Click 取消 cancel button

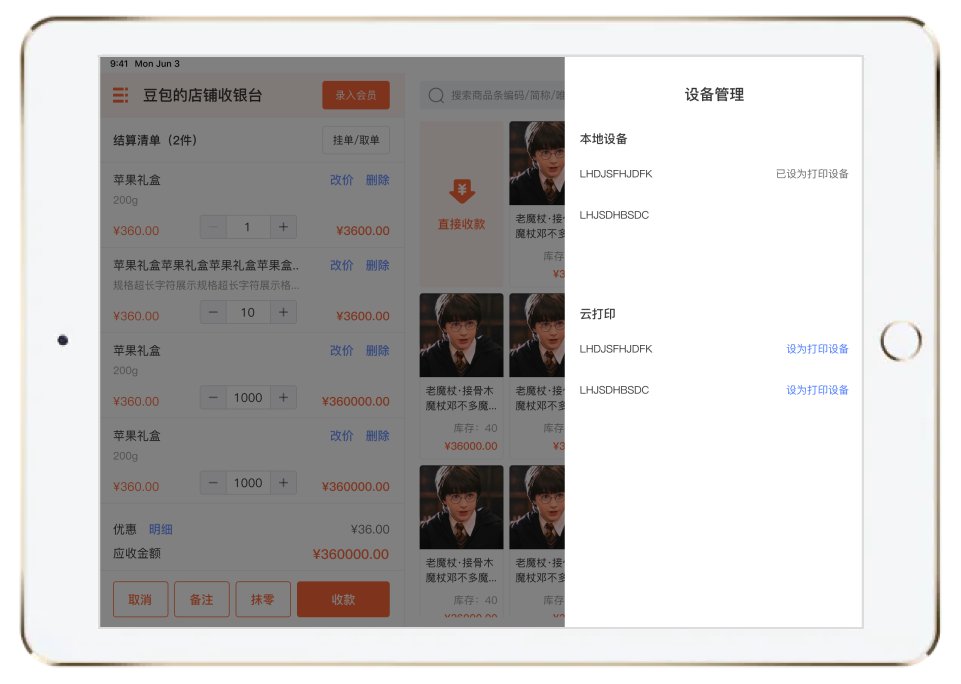[140, 599]
